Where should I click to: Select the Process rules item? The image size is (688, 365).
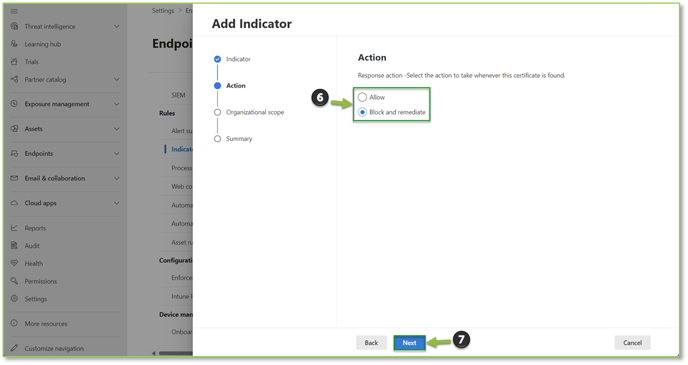point(182,168)
